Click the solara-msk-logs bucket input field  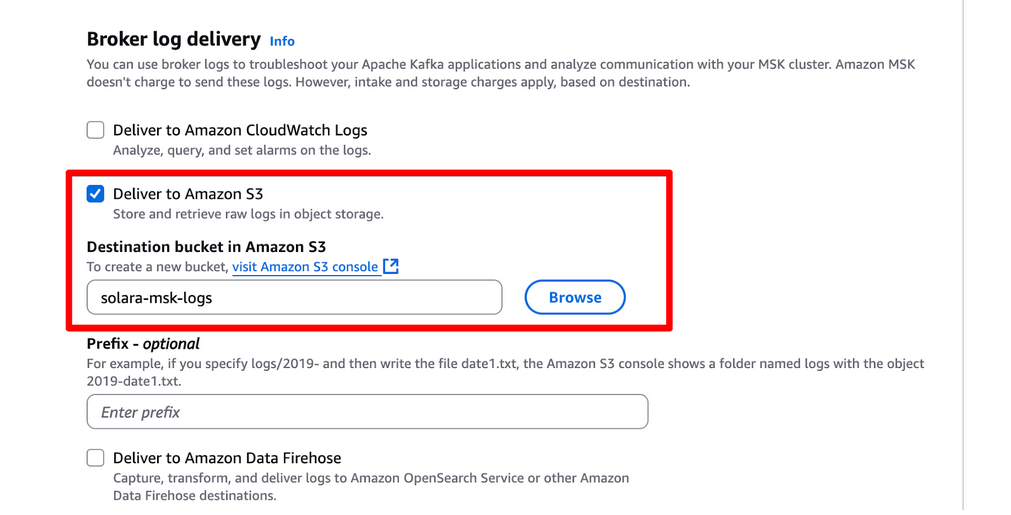(294, 298)
